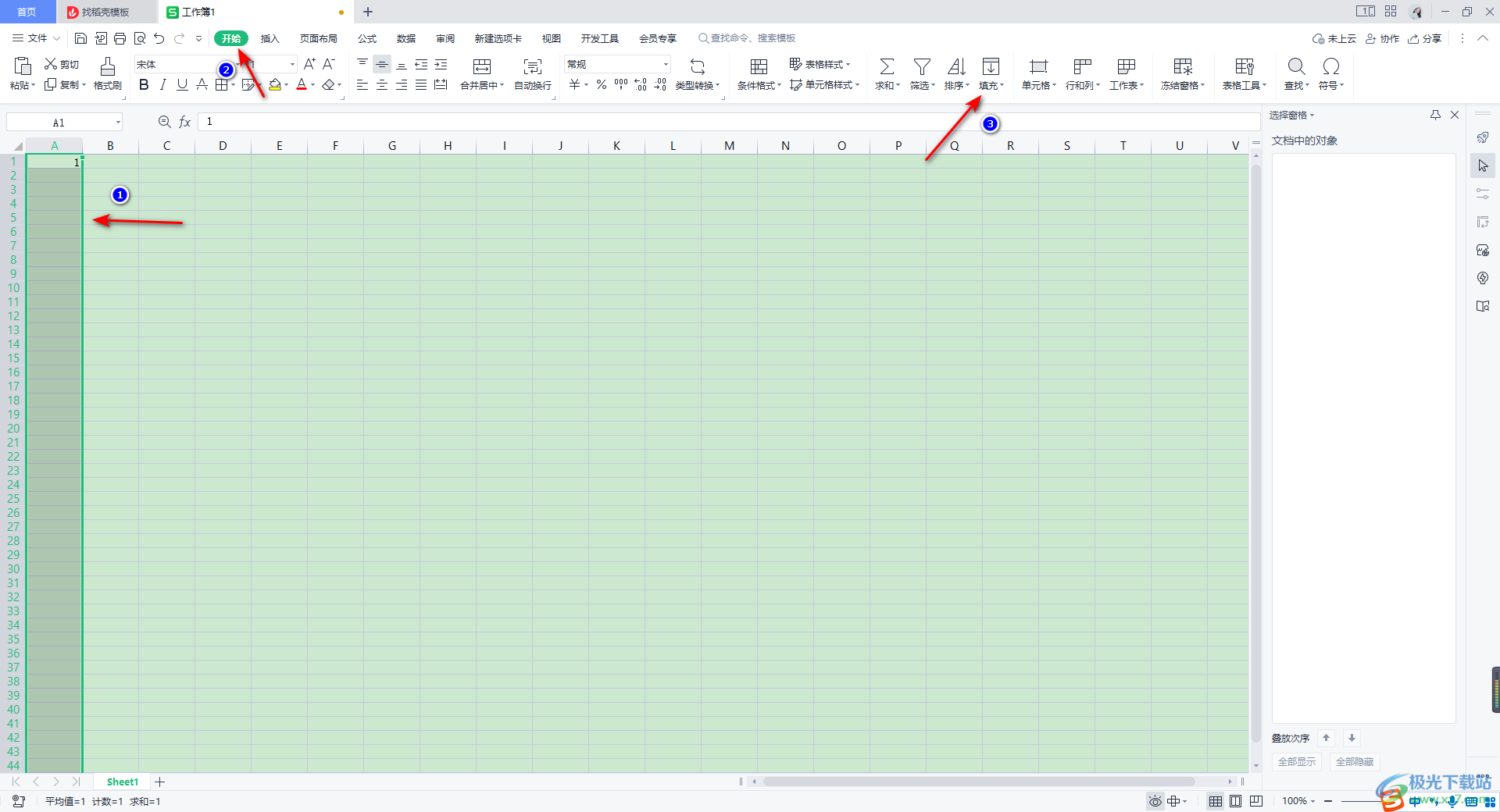The image size is (1500, 812).
Task: Toggle Underline formatting
Action: tap(182, 84)
